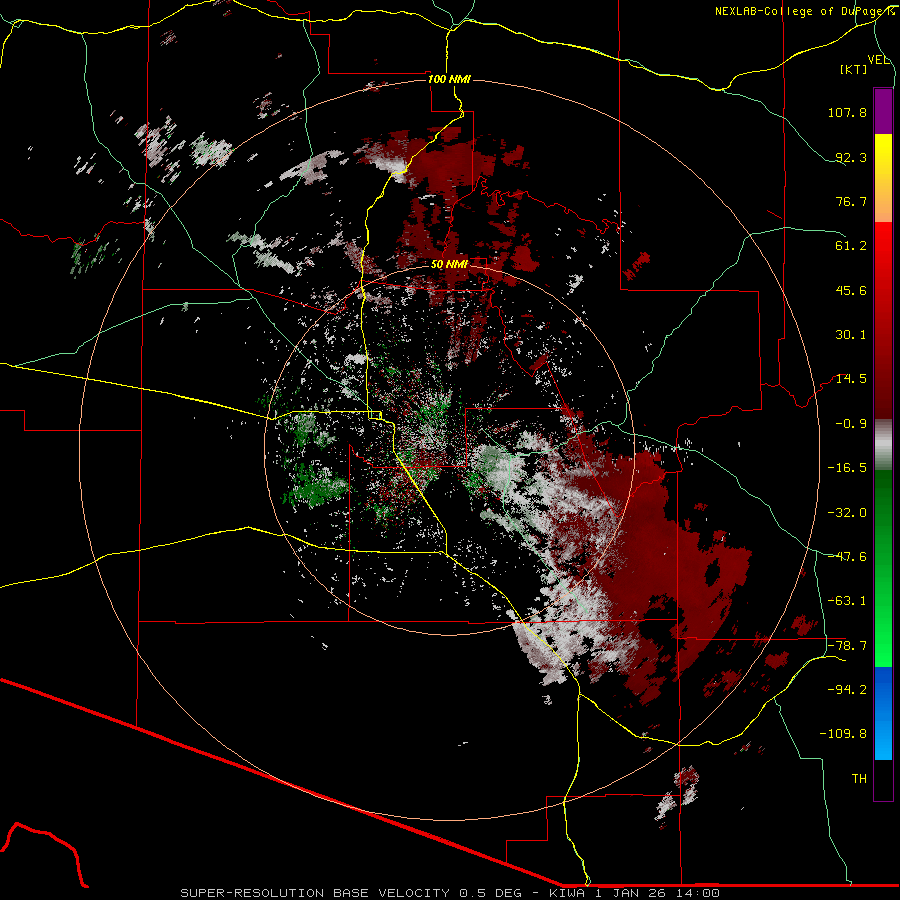The height and width of the screenshot is (900, 900).
Task: Click the 92.3 legend value
Action: point(851,157)
